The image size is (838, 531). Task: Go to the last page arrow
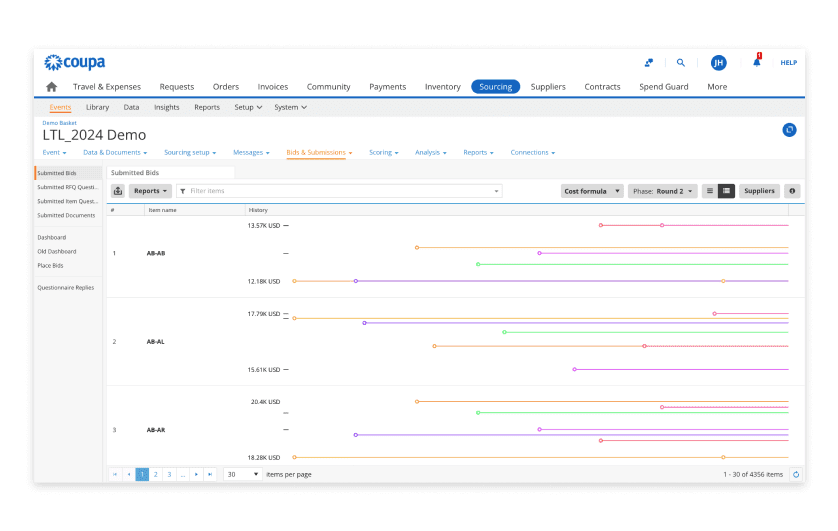(x=210, y=474)
